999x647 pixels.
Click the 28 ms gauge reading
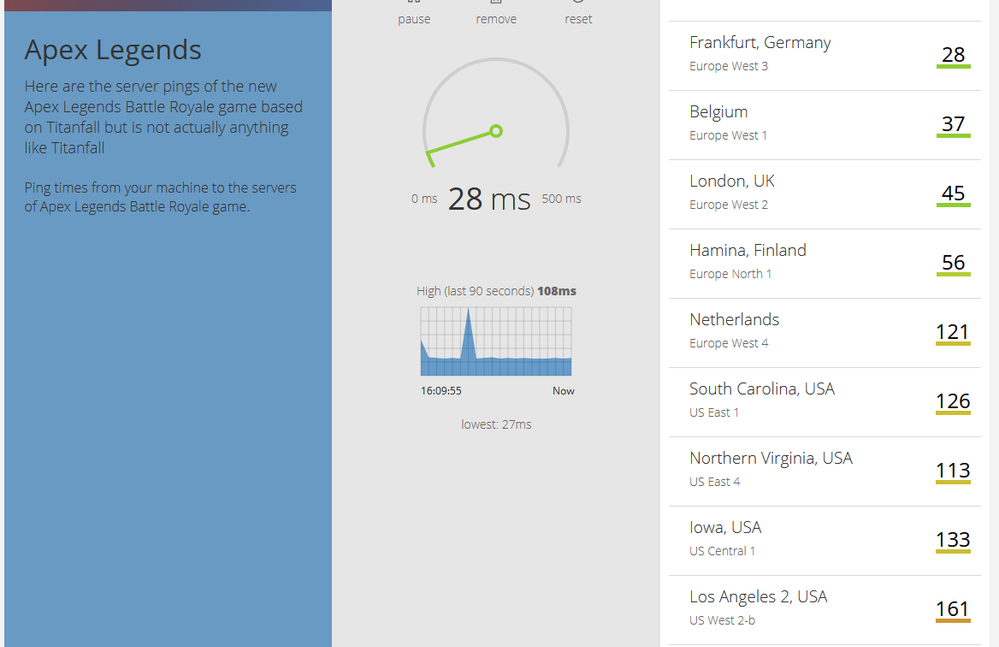[489, 199]
